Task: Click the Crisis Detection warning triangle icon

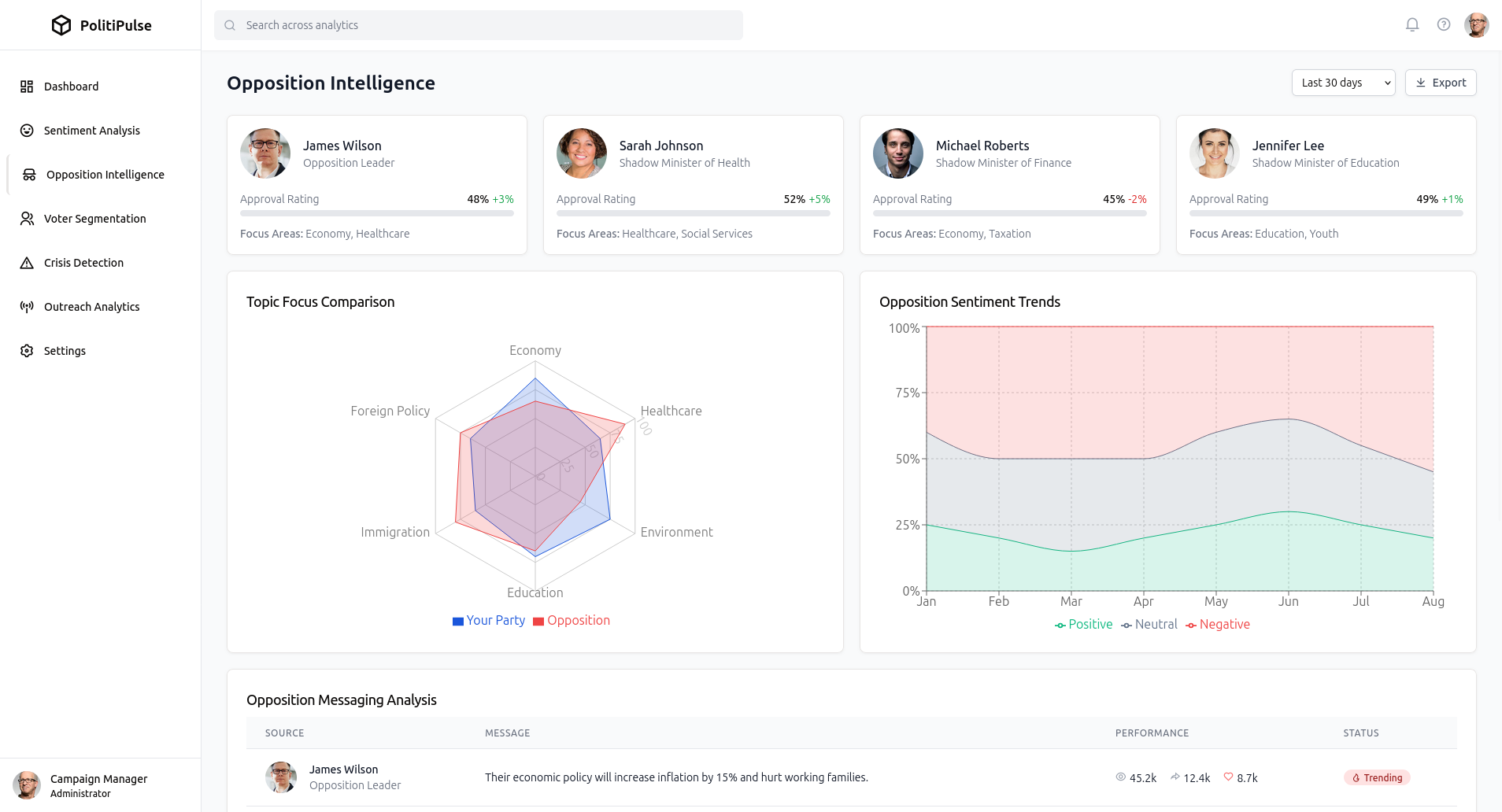Action: (27, 263)
